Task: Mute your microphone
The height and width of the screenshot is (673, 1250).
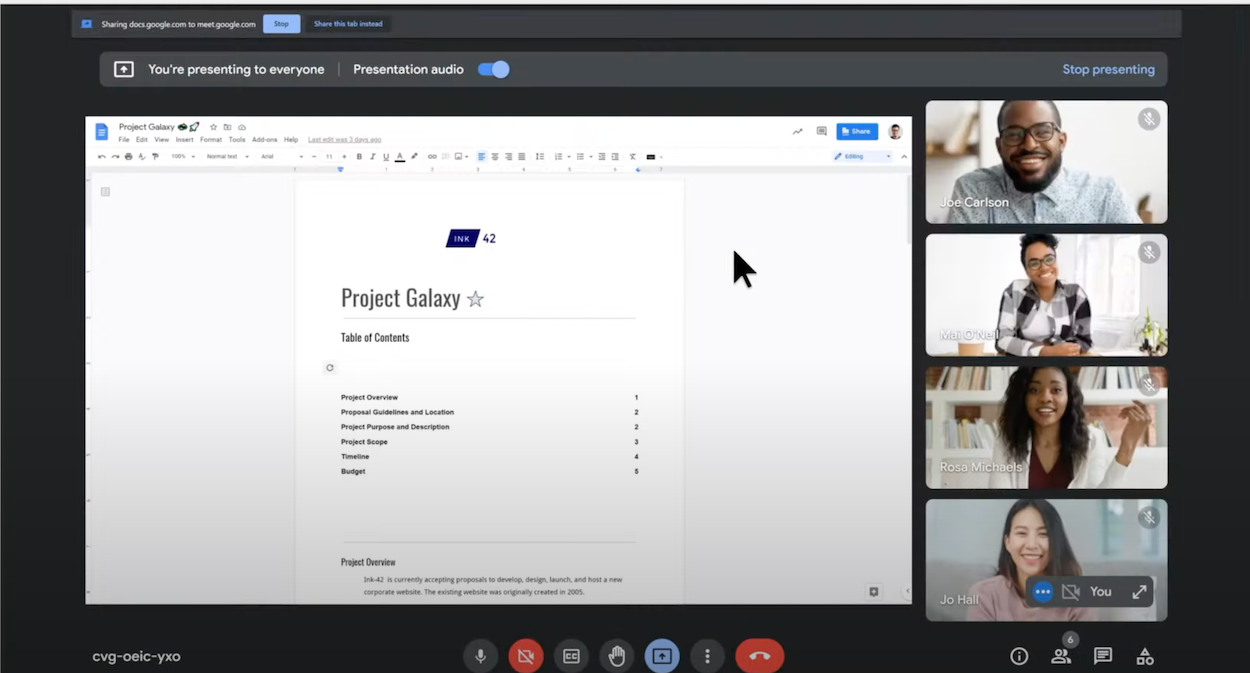Action: (x=480, y=655)
